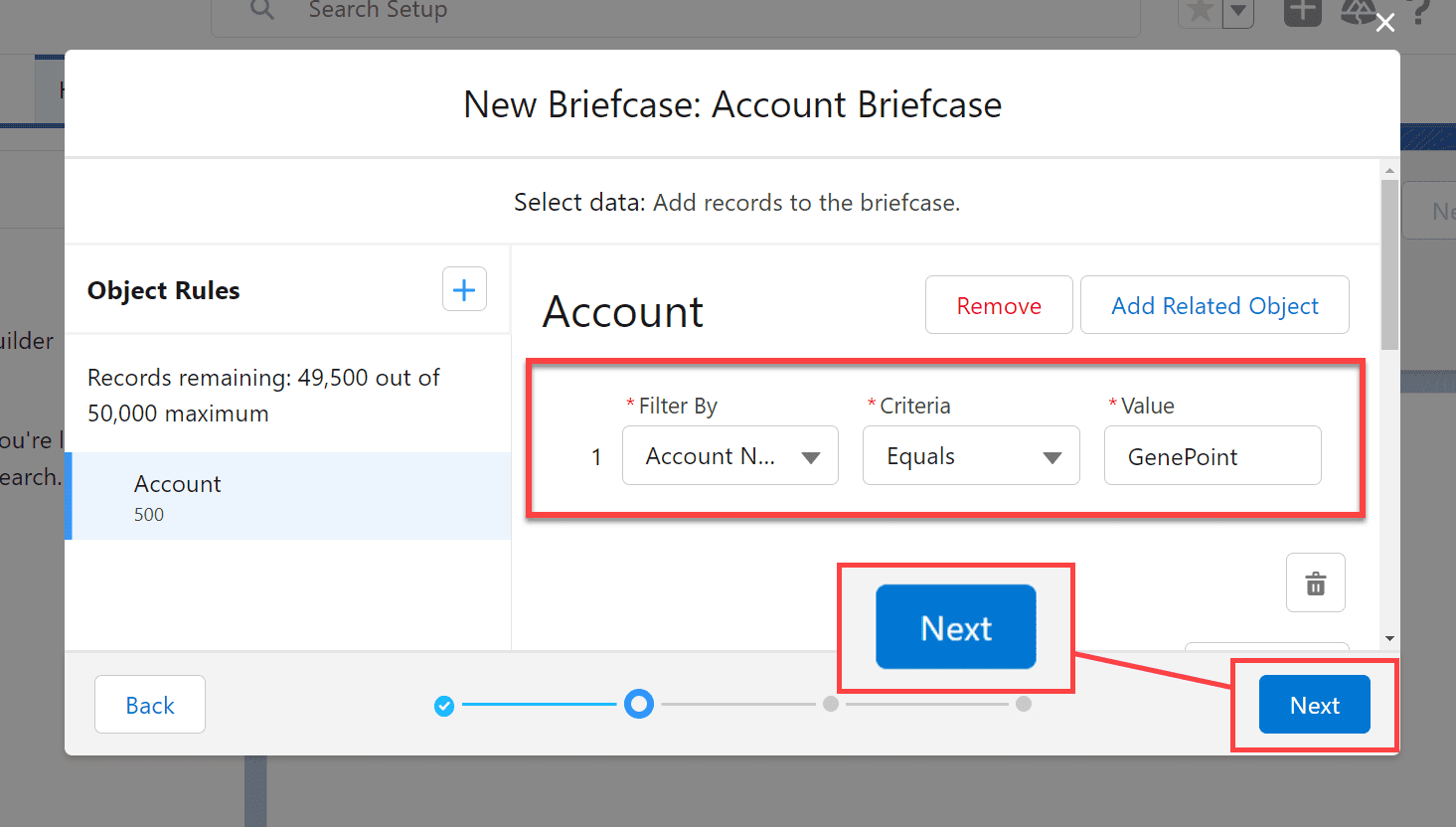Screen dimensions: 1456x827
Task: Open the Criteria dropdown set to Equals
Action: [x=971, y=455]
